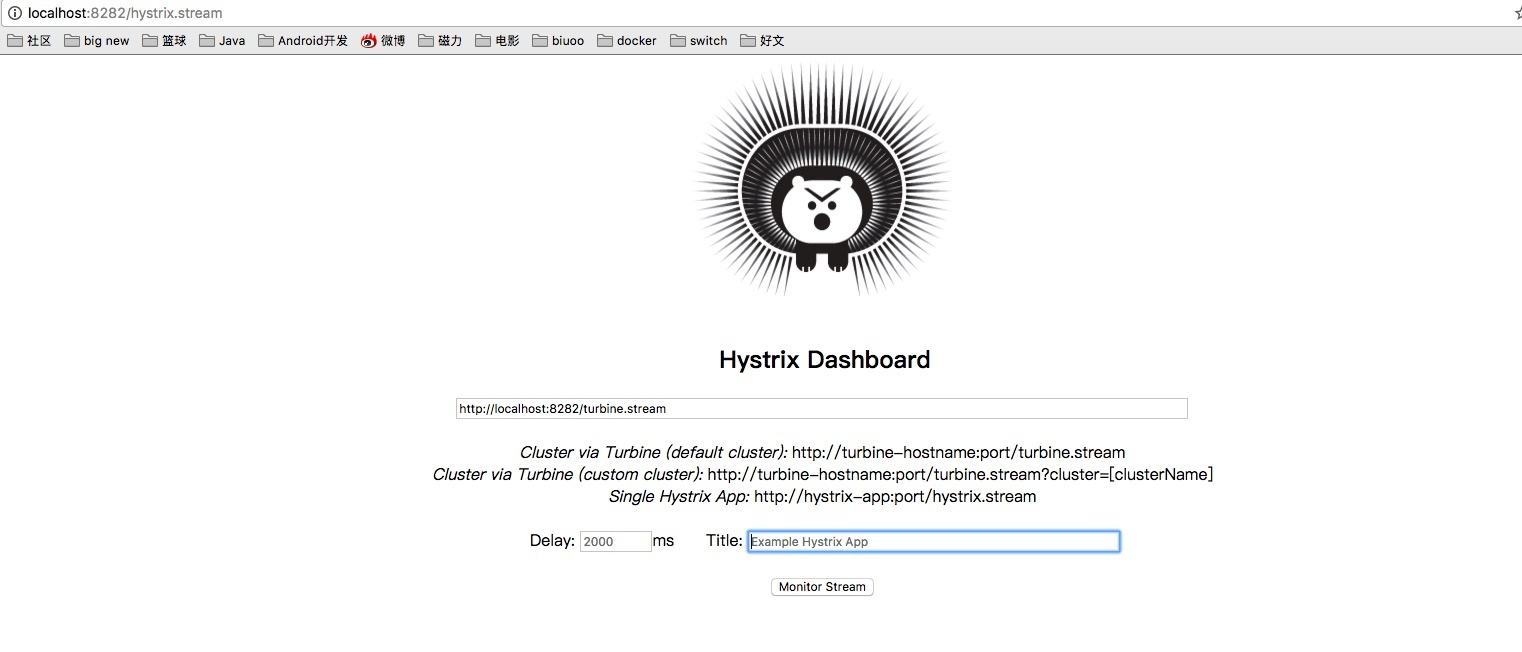1522x652 pixels.
Task: Open the docker bookmark folder
Action: click(x=627, y=41)
